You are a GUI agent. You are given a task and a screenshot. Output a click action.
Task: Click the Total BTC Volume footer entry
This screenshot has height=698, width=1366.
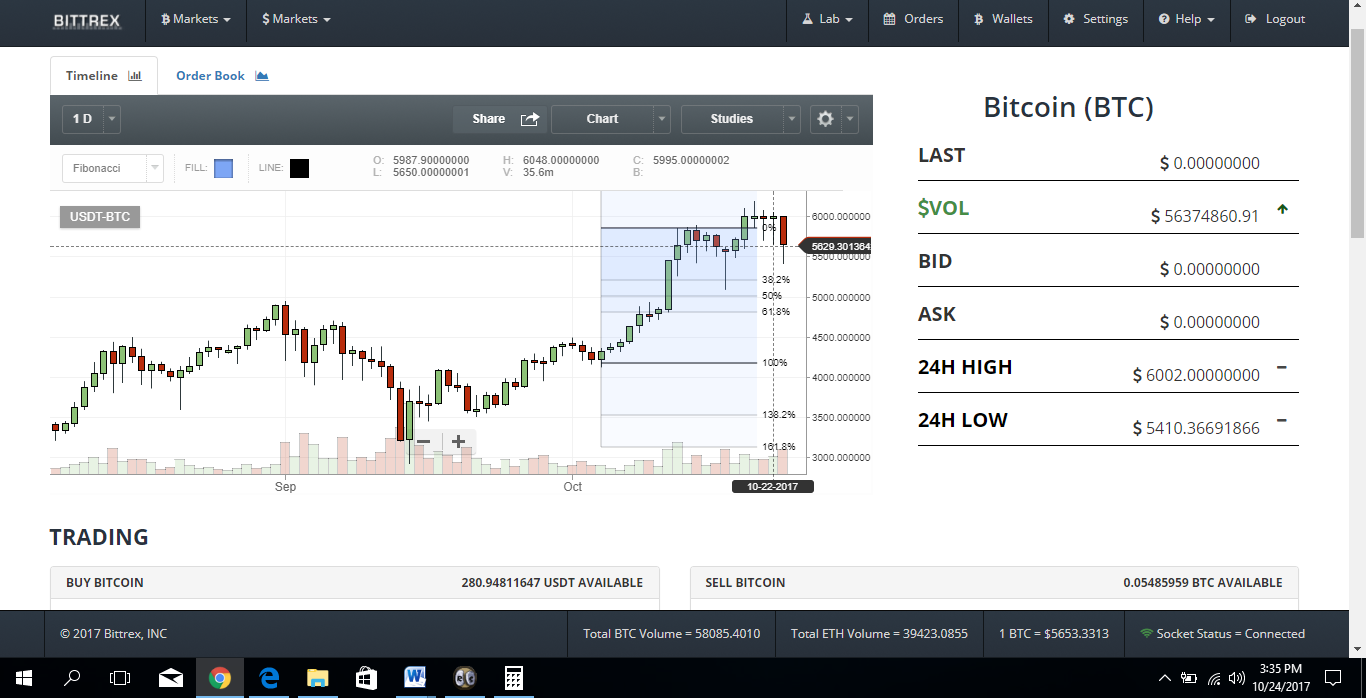(671, 634)
